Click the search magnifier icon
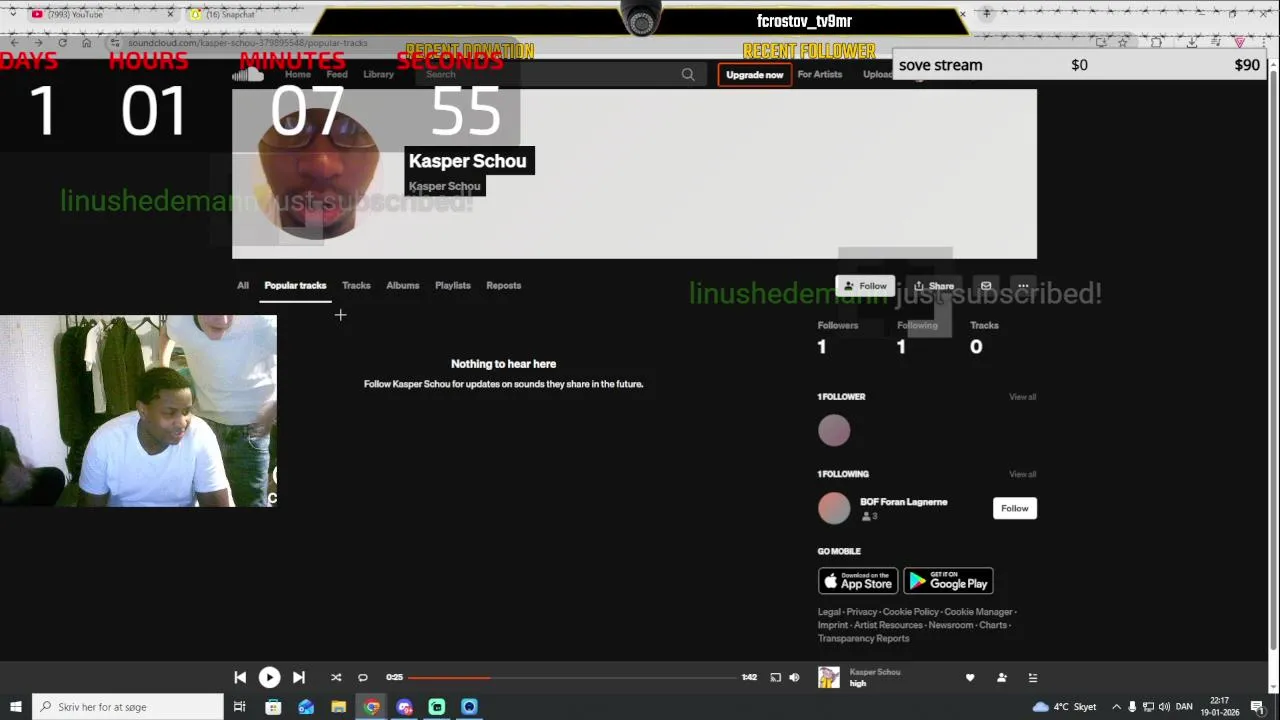The image size is (1280, 720). tap(688, 74)
